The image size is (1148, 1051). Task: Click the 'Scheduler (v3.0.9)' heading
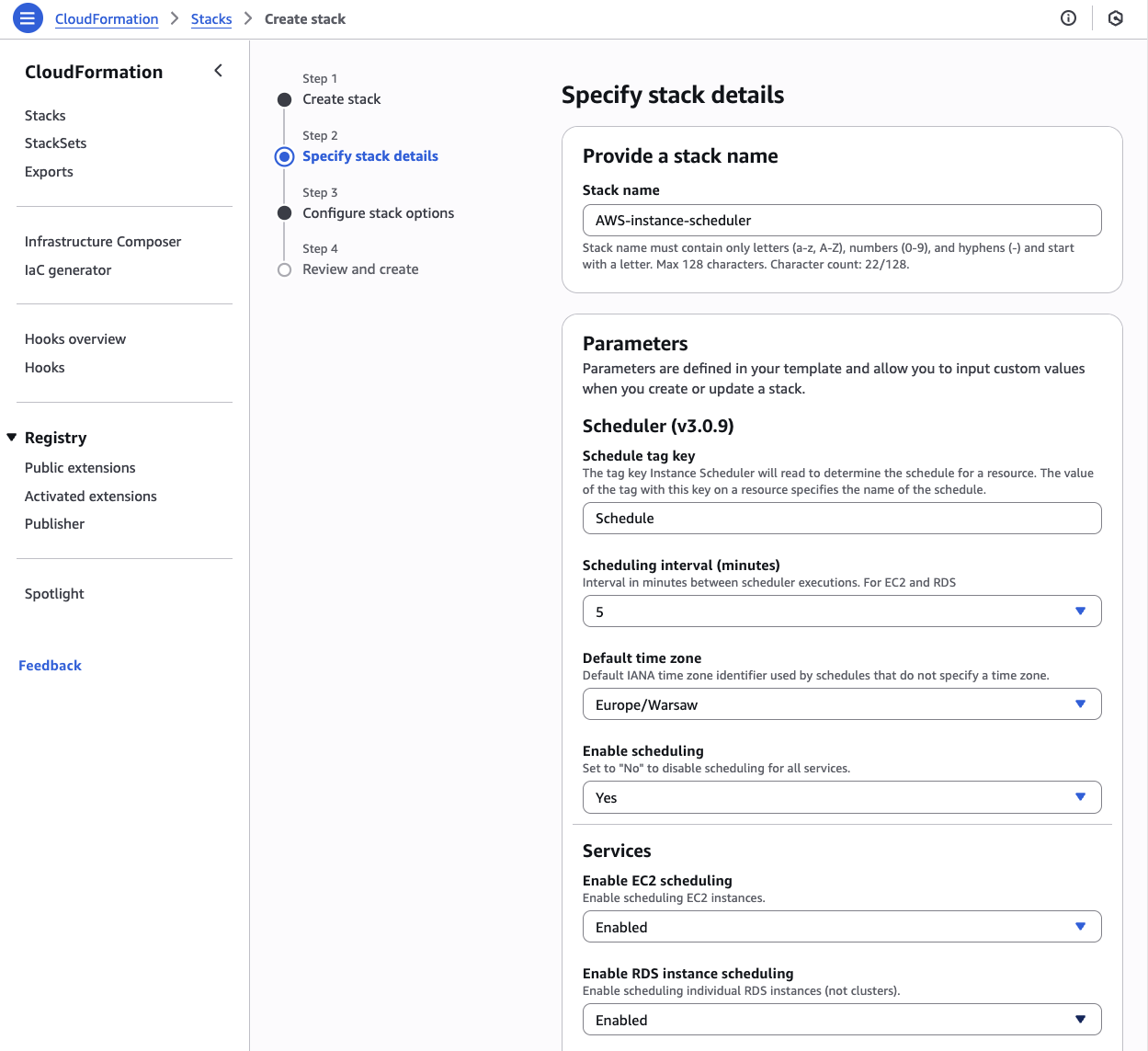click(658, 426)
